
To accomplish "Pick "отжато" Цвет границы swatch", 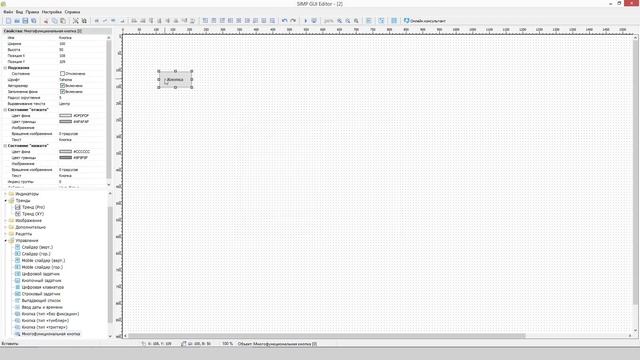I will (x=65, y=122).
